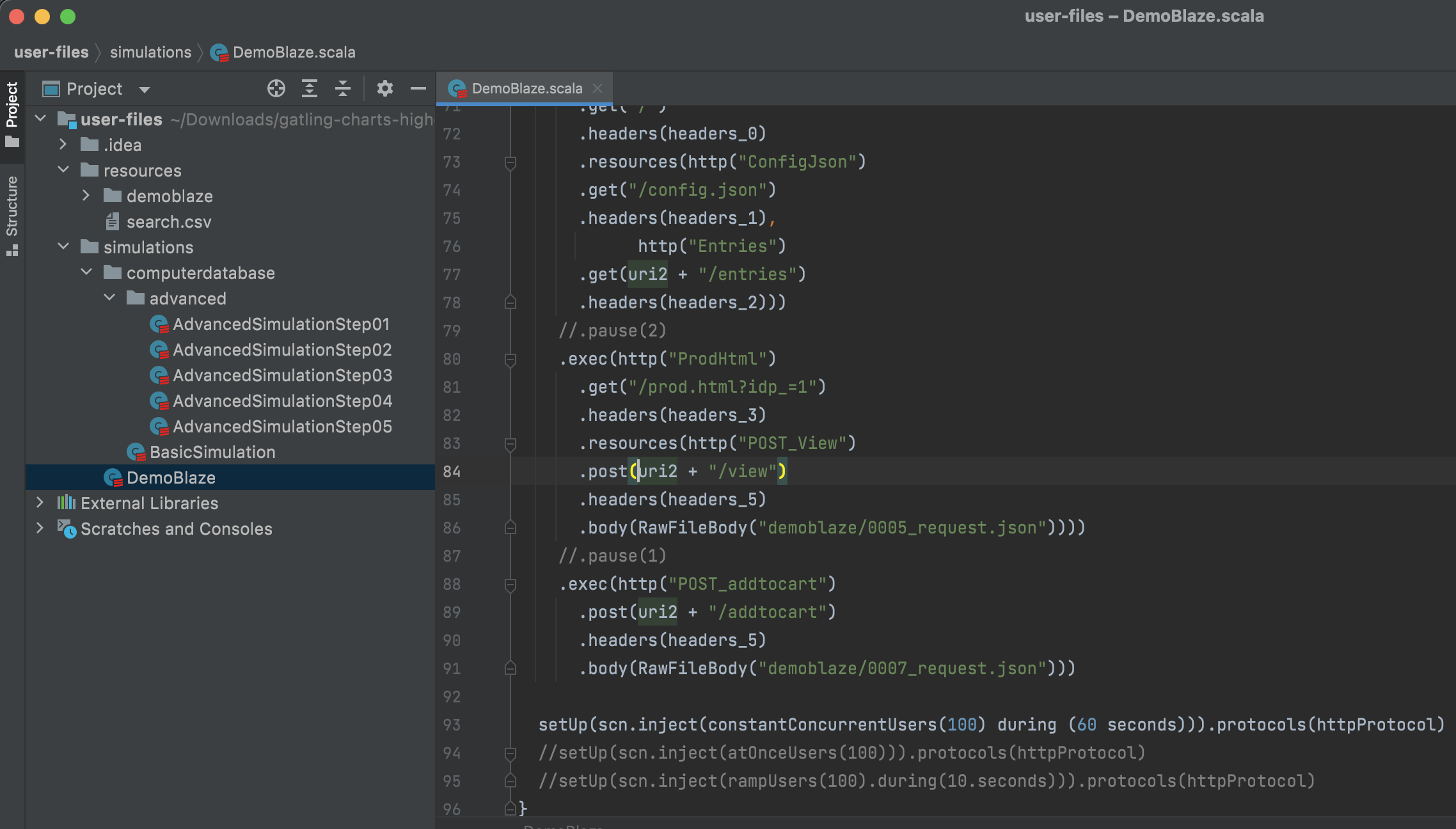Click the Scala file icon in the breadcrumb bar
Screen dimensions: 1456x829
click(220, 52)
